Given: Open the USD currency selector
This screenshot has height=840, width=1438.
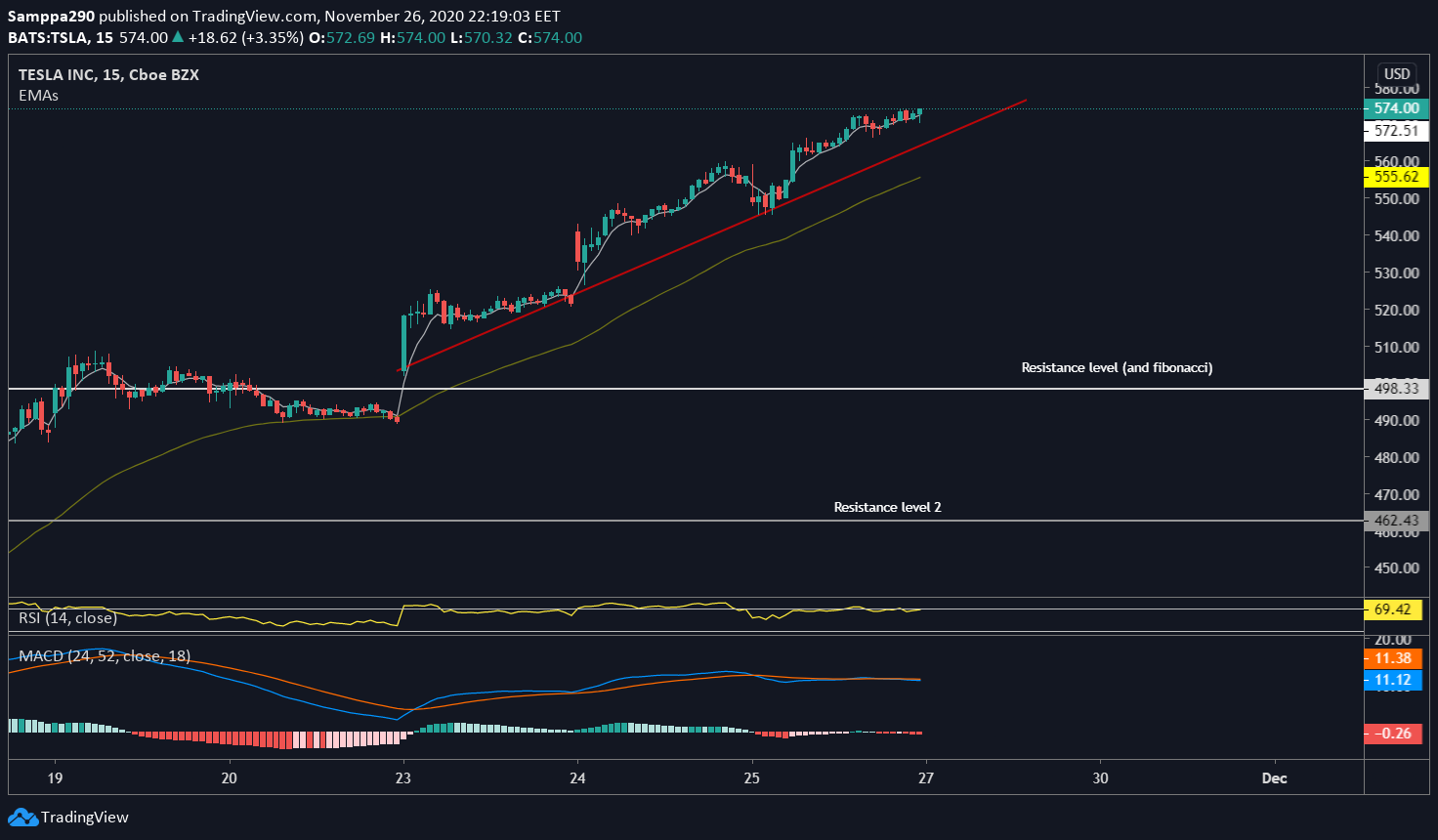Looking at the screenshot, I should 1397,74.
